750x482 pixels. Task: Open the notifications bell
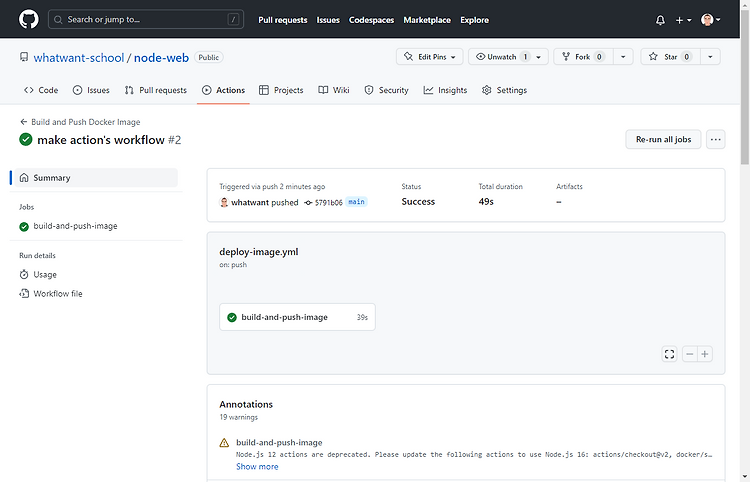660,20
